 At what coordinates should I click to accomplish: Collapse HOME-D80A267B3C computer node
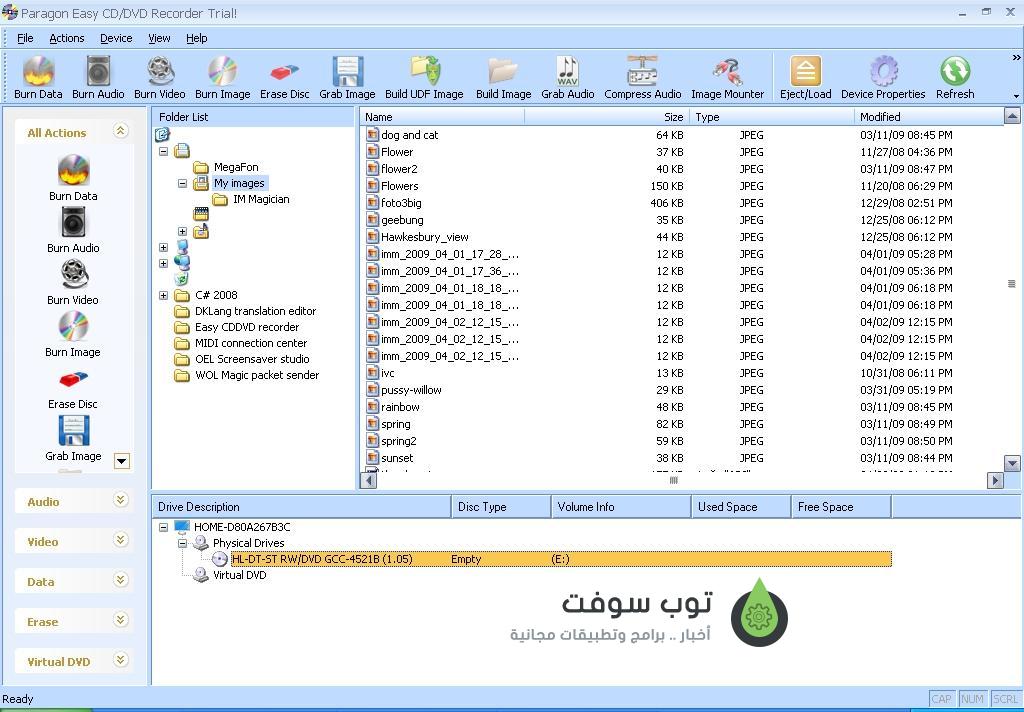tap(163, 527)
